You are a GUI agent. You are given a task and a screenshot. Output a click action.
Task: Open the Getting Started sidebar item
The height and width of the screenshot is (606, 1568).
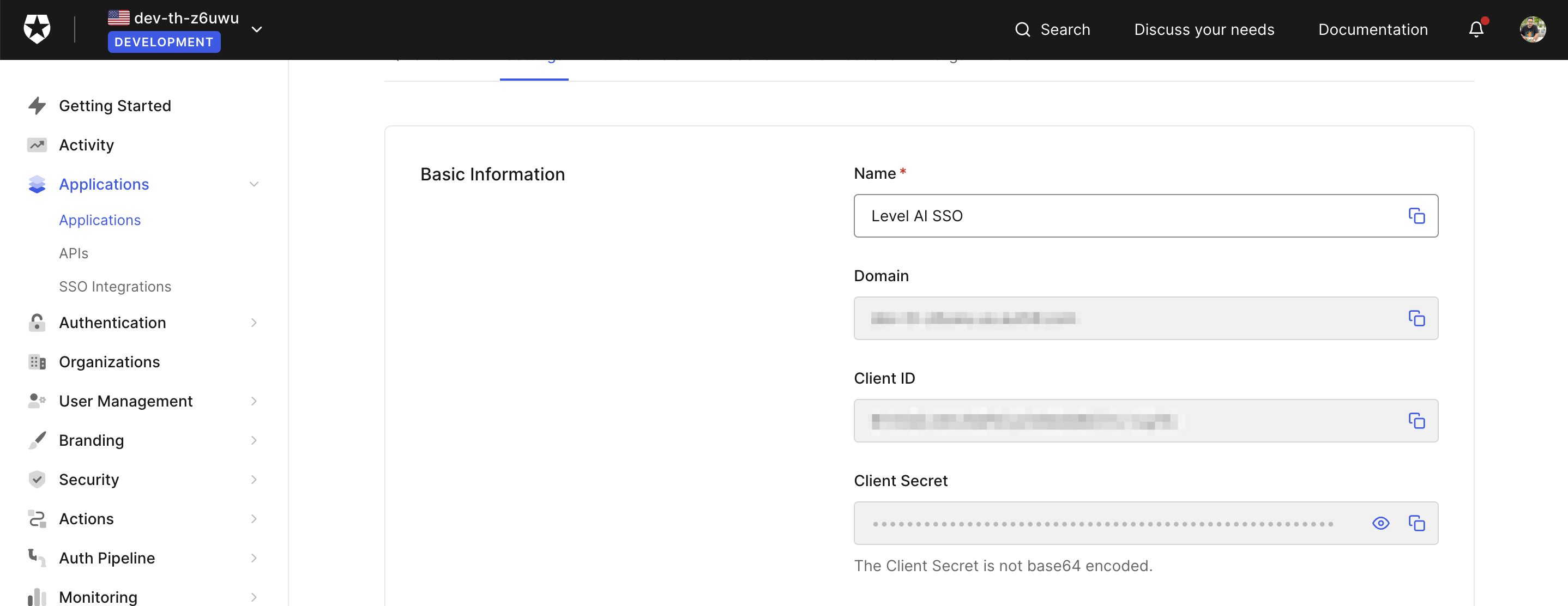[x=115, y=105]
